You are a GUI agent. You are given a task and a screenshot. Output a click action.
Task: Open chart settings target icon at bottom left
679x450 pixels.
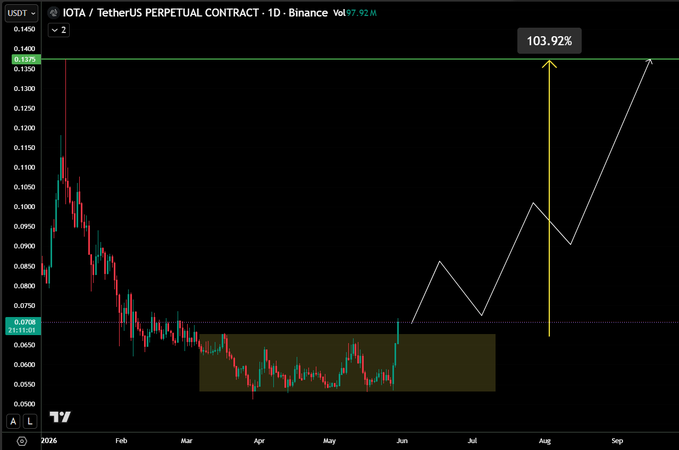coord(22,441)
